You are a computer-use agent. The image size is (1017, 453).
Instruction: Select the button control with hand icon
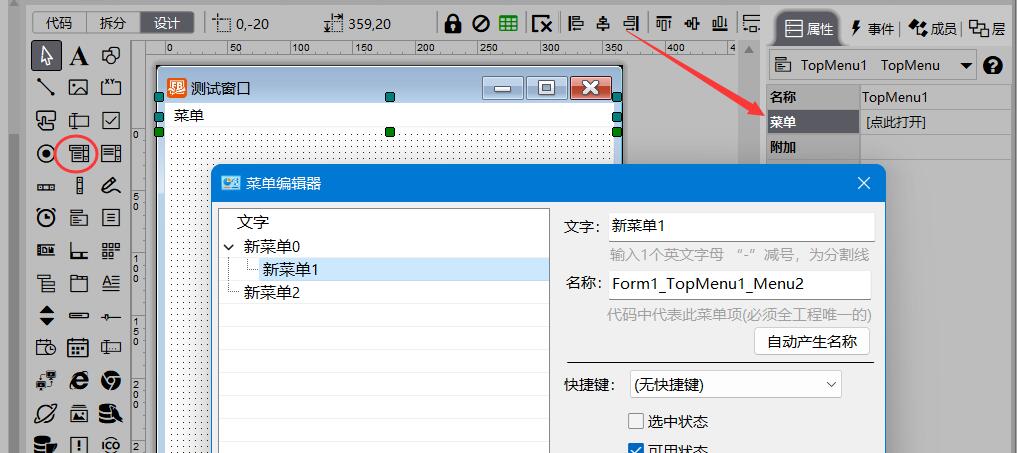[x=46, y=120]
